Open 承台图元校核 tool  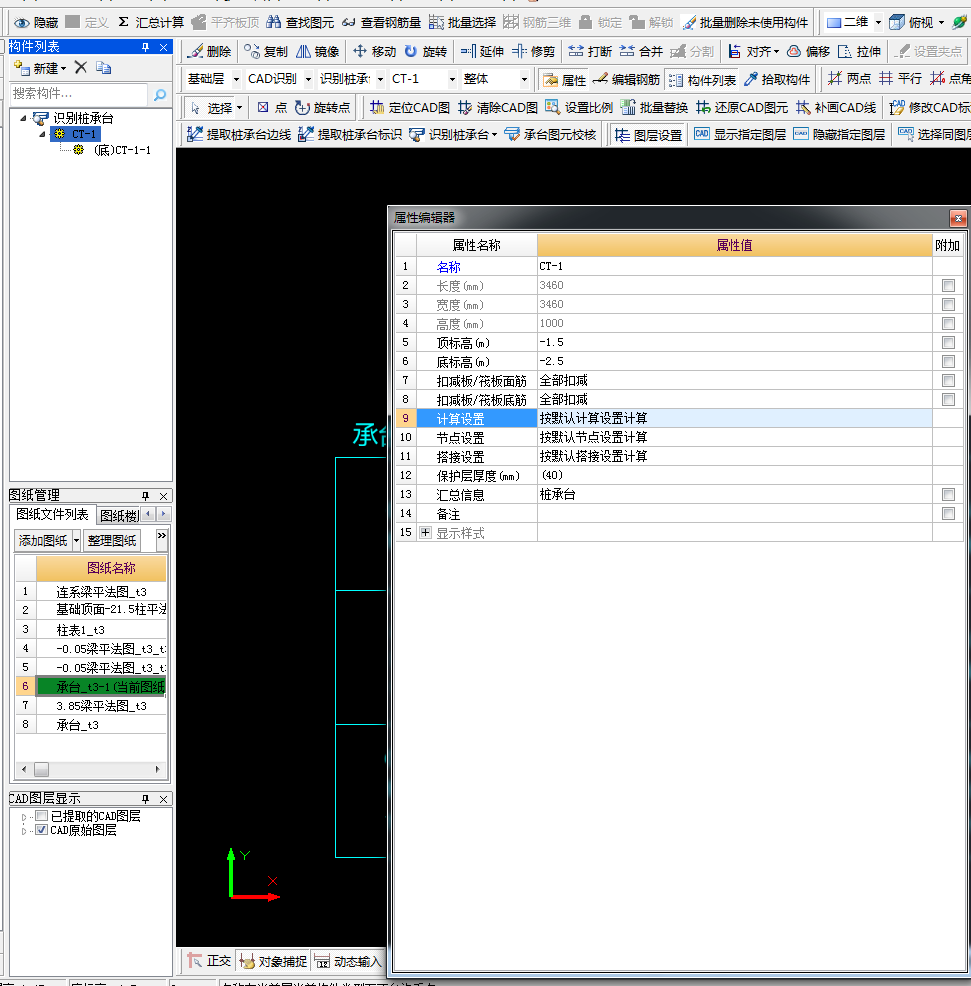pos(551,134)
